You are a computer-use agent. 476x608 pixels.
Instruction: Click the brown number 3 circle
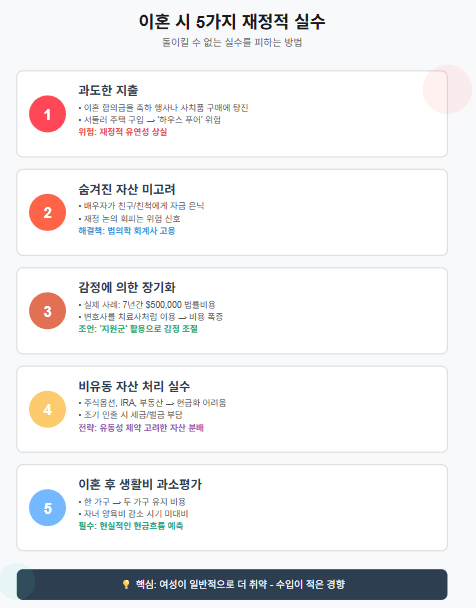tap(47, 311)
